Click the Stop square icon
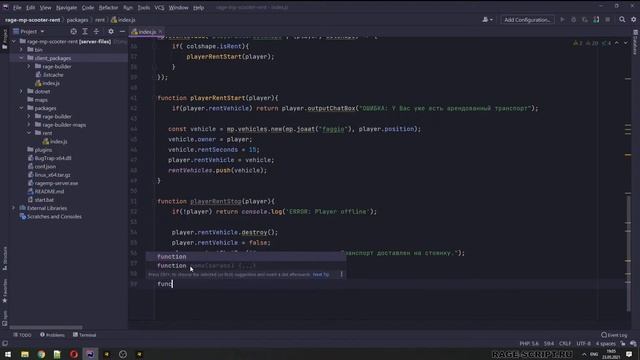The image size is (640, 360). tap(608, 20)
